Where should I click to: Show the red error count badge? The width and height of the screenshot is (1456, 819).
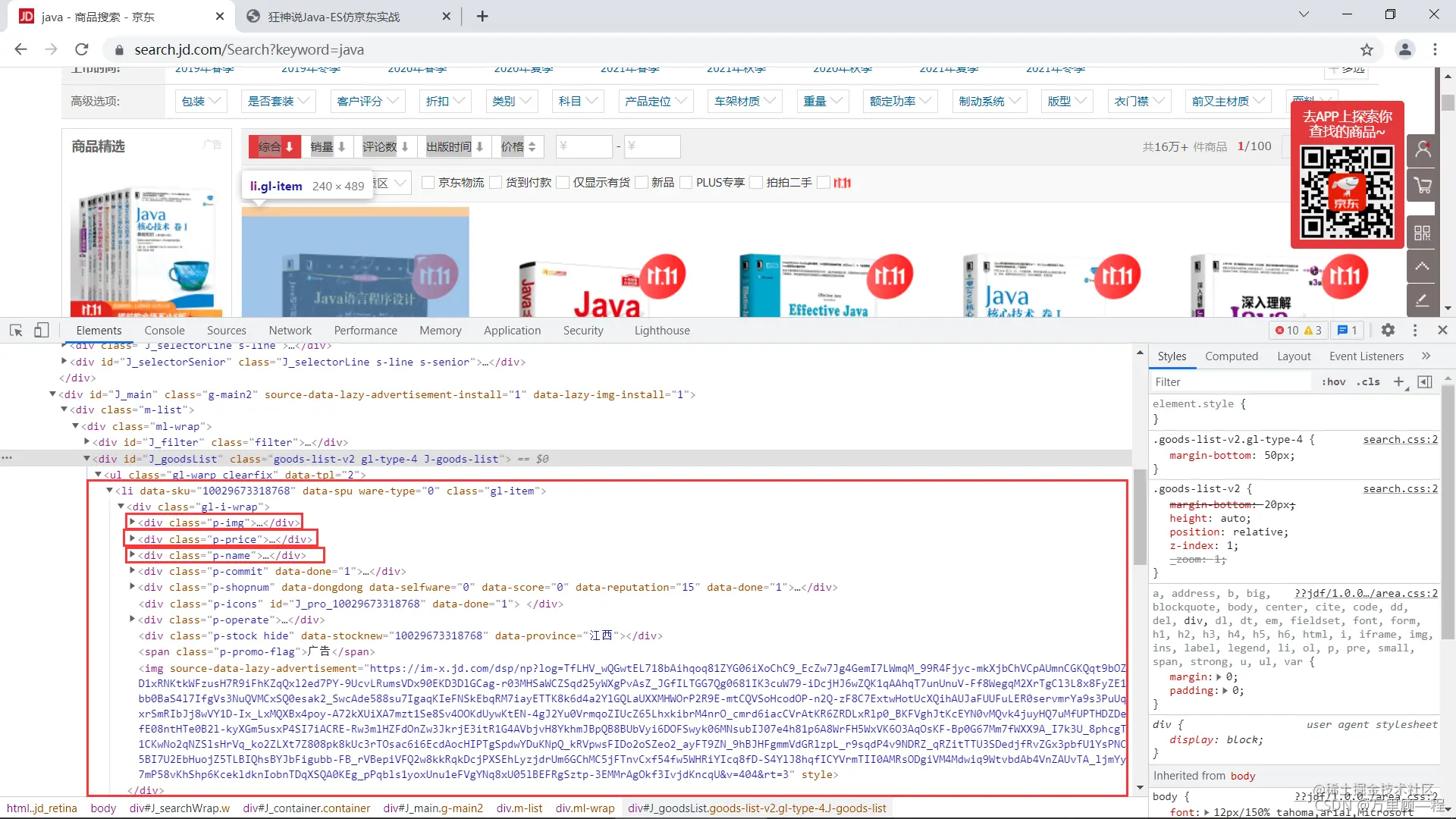[x=1287, y=330]
